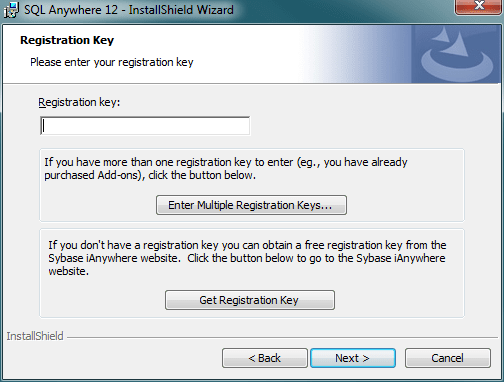This screenshot has height=382, width=504.
Task: Click the installer icon in title bar
Action: [x=11, y=10]
